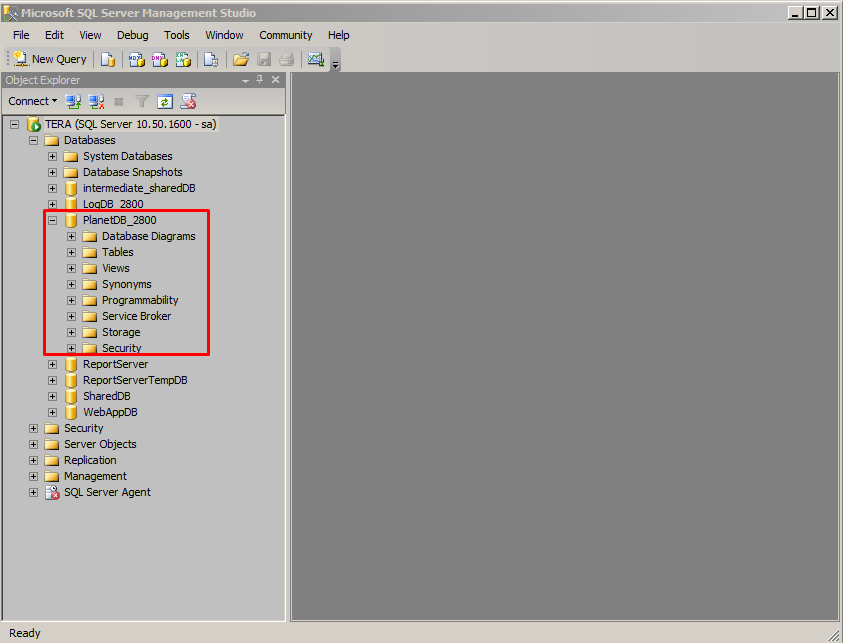Screen dimensions: 843x643
Task: Click the script-with-red-X icon in Object Explorer toolbar
Action: 188,101
